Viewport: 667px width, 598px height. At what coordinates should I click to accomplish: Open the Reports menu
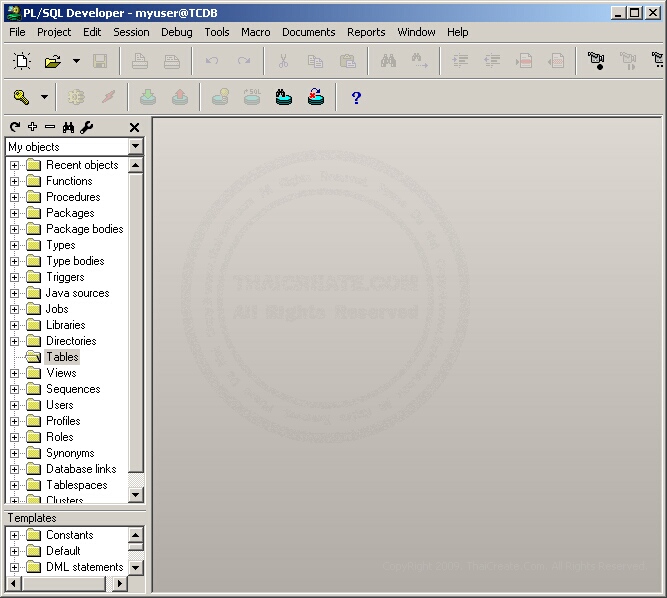366,32
